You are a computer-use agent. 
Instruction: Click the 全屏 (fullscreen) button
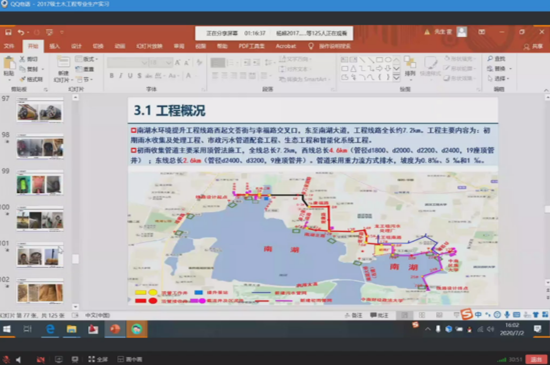[98, 359]
